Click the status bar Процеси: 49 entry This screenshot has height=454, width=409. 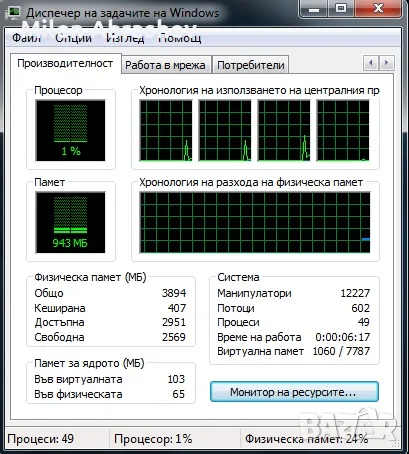click(x=40, y=439)
